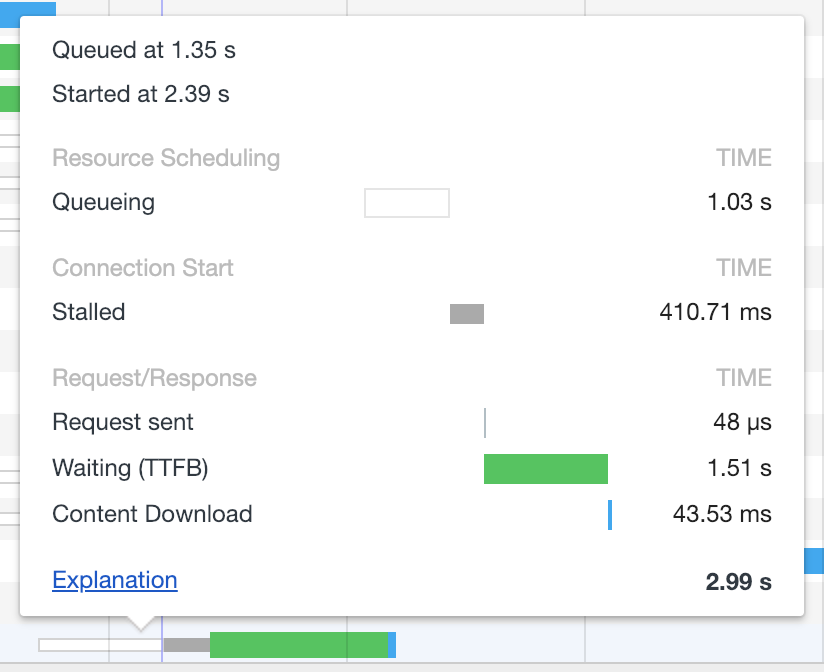Click the gray Stalled timing bar
The image size is (824, 672).
467,314
